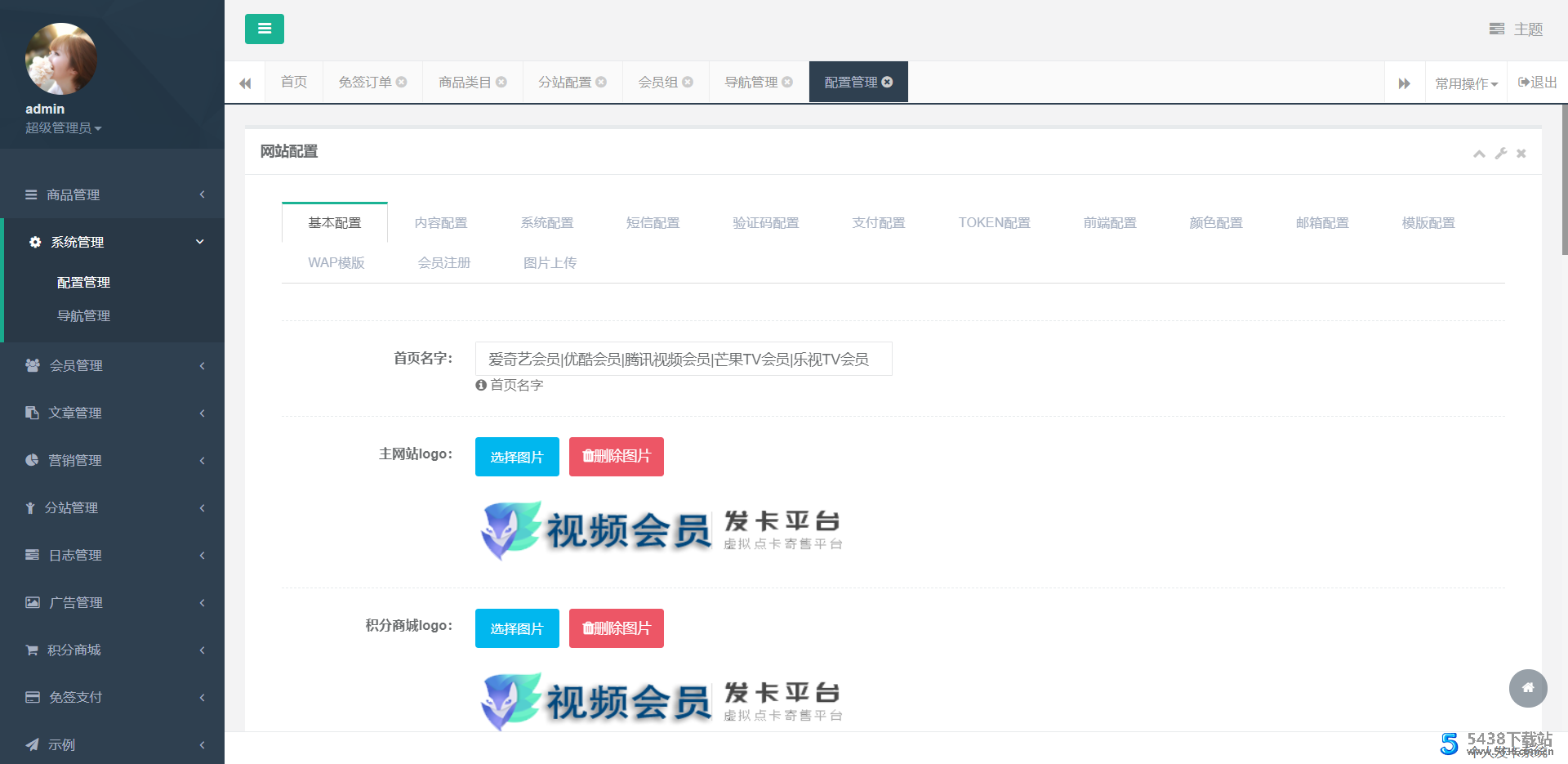This screenshot has height=764, width=1568.
Task: Click 选择图片 for 主网站logo
Action: pos(517,457)
